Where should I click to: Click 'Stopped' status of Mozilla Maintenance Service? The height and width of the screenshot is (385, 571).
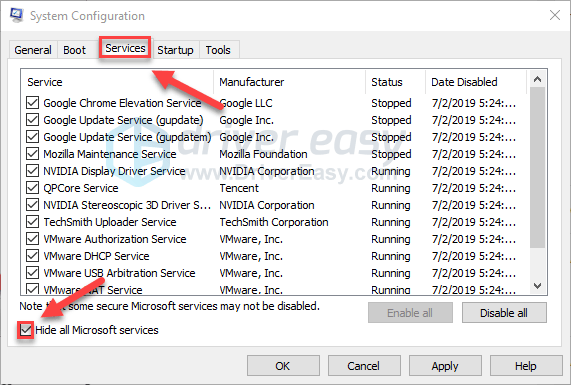(x=391, y=154)
